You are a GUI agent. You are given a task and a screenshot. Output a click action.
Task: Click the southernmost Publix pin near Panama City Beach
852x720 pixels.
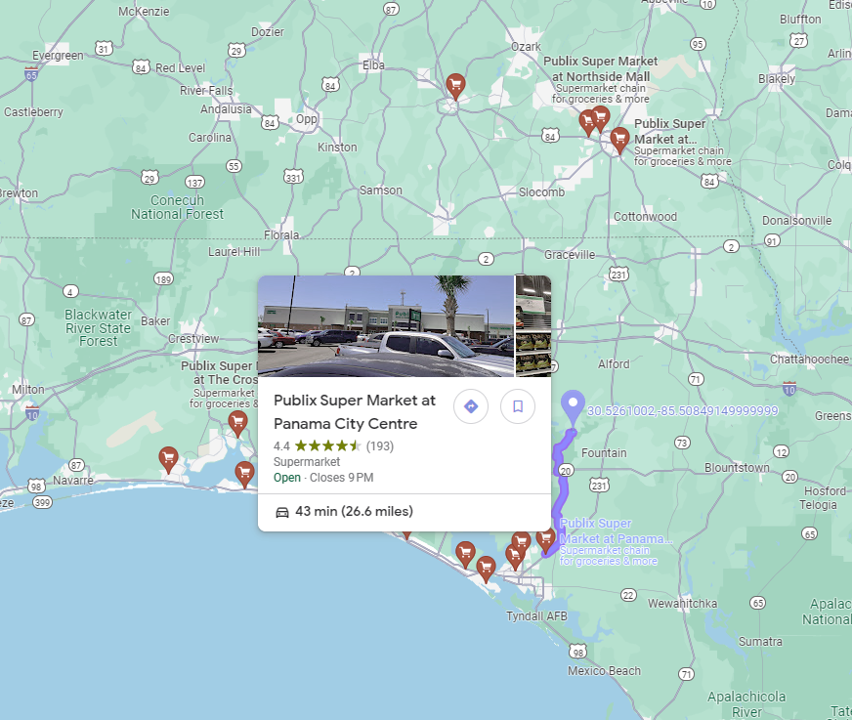click(x=486, y=569)
